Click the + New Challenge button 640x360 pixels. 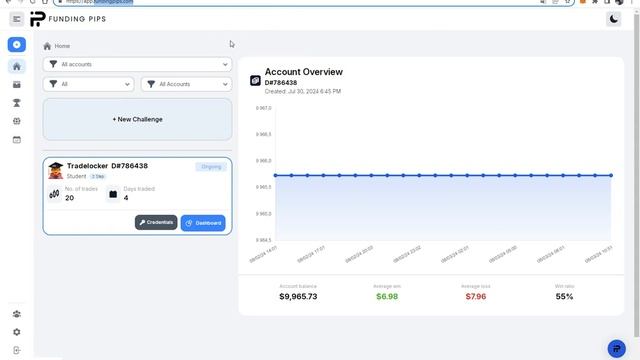[138, 119]
